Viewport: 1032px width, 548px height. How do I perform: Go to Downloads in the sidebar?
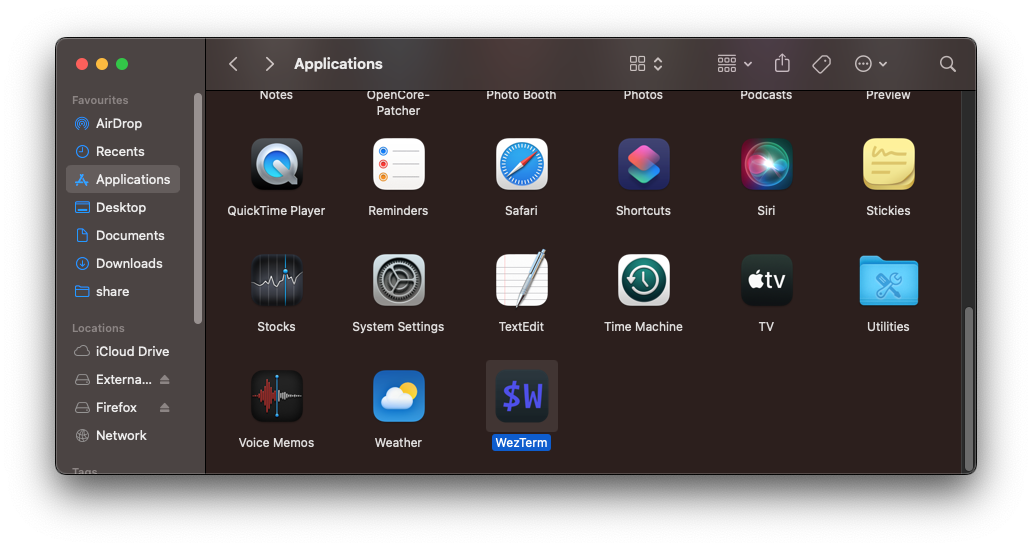(x=128, y=264)
